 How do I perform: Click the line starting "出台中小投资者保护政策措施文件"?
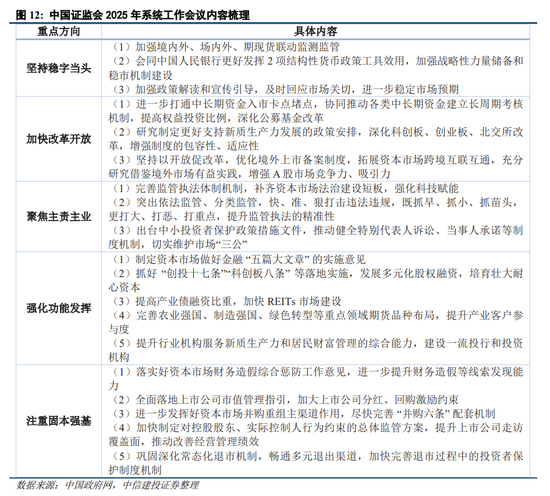click(x=316, y=230)
